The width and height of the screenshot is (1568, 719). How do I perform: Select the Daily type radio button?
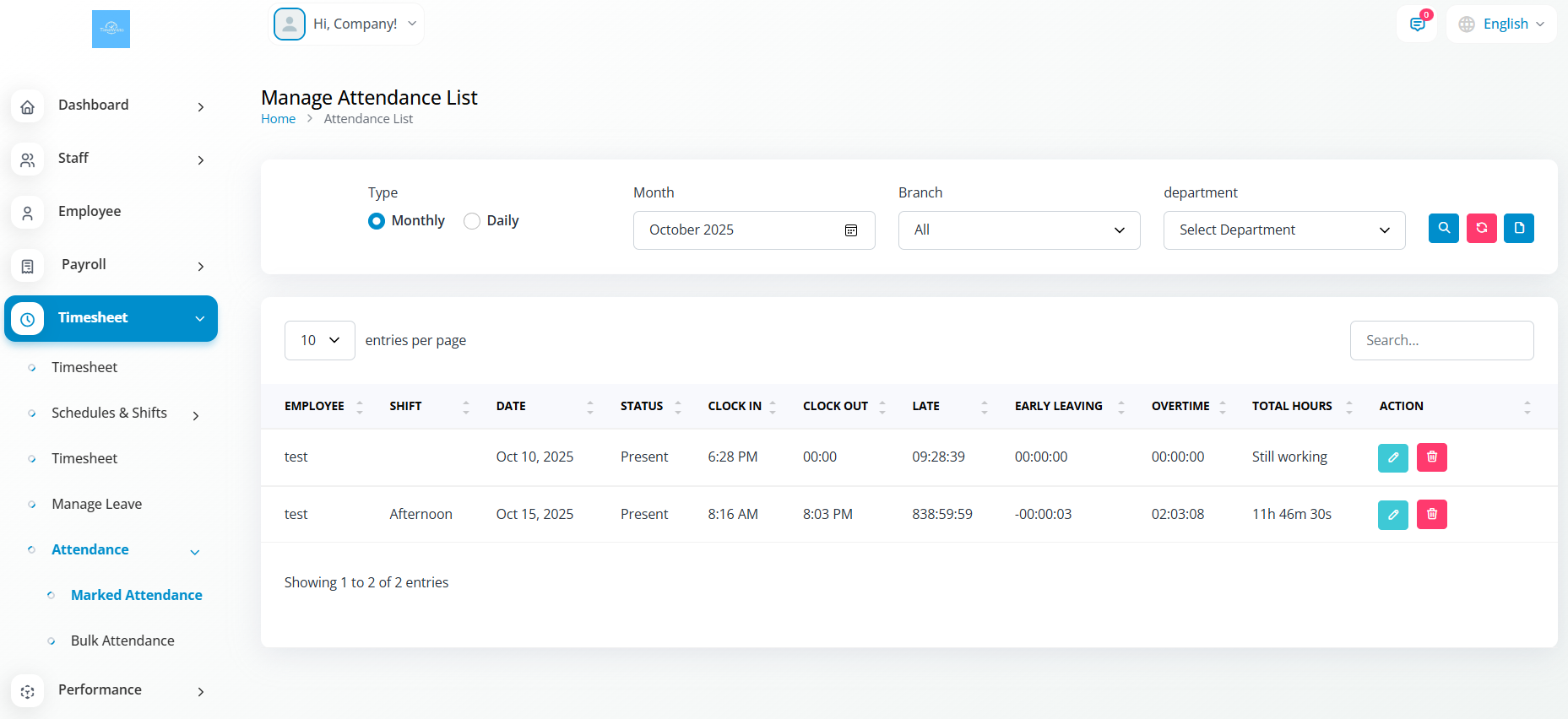click(x=472, y=221)
